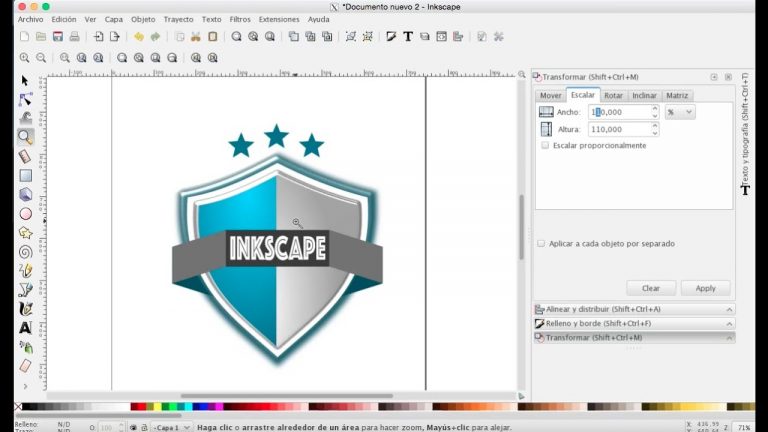Viewport: 768px width, 432px height.
Task: Expand Alinear y distribuir panel
Action: click(635, 309)
